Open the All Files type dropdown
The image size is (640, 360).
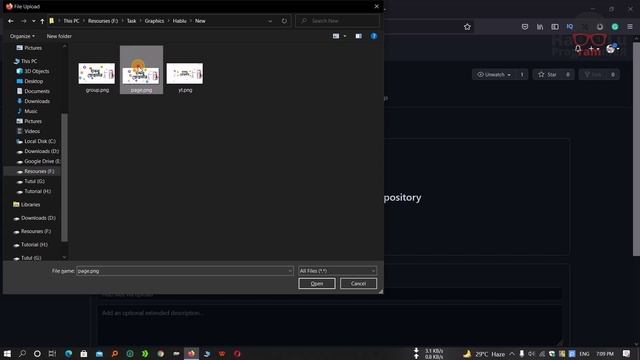pos(338,271)
